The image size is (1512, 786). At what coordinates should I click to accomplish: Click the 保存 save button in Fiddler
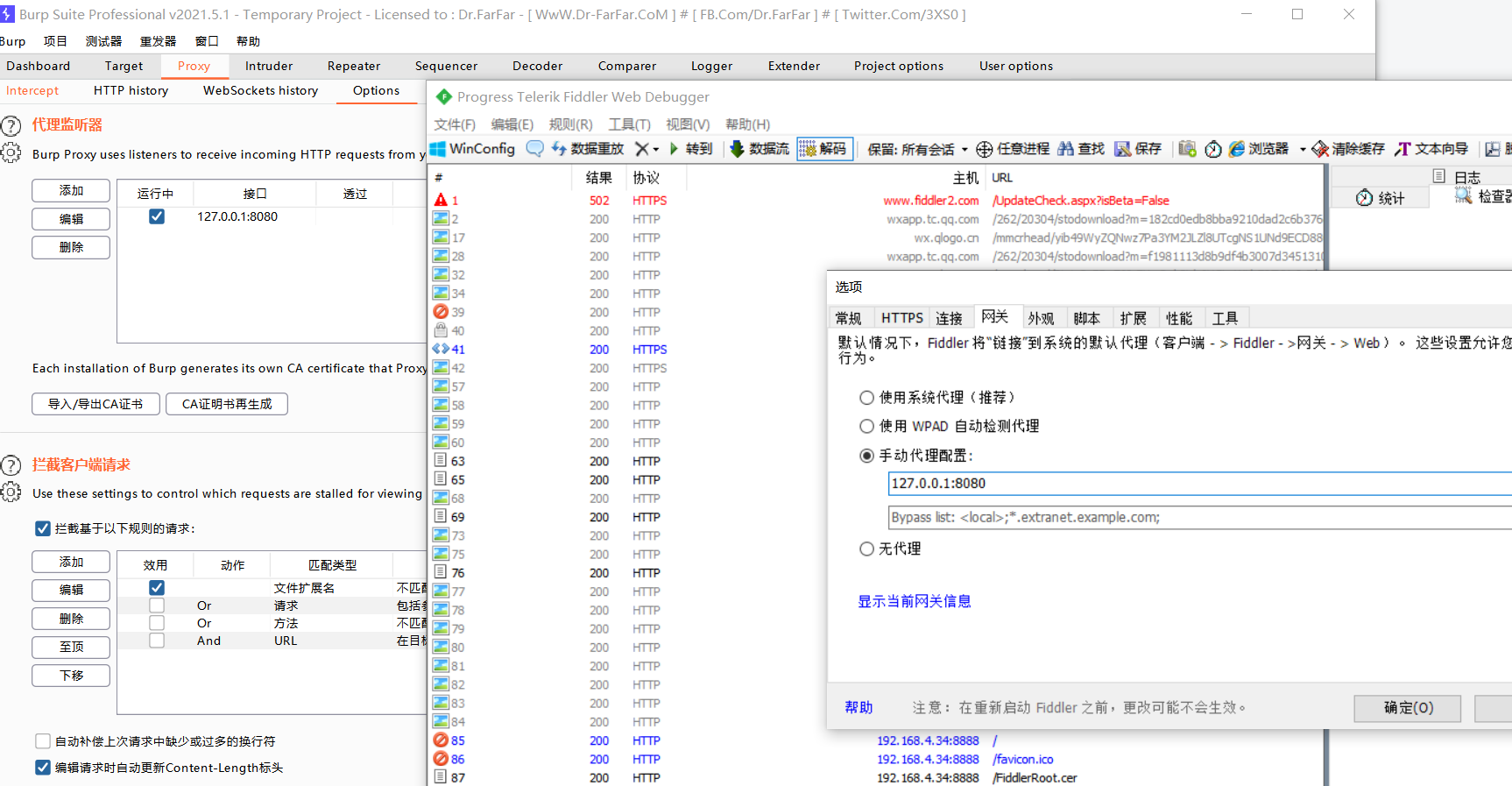tap(1138, 149)
